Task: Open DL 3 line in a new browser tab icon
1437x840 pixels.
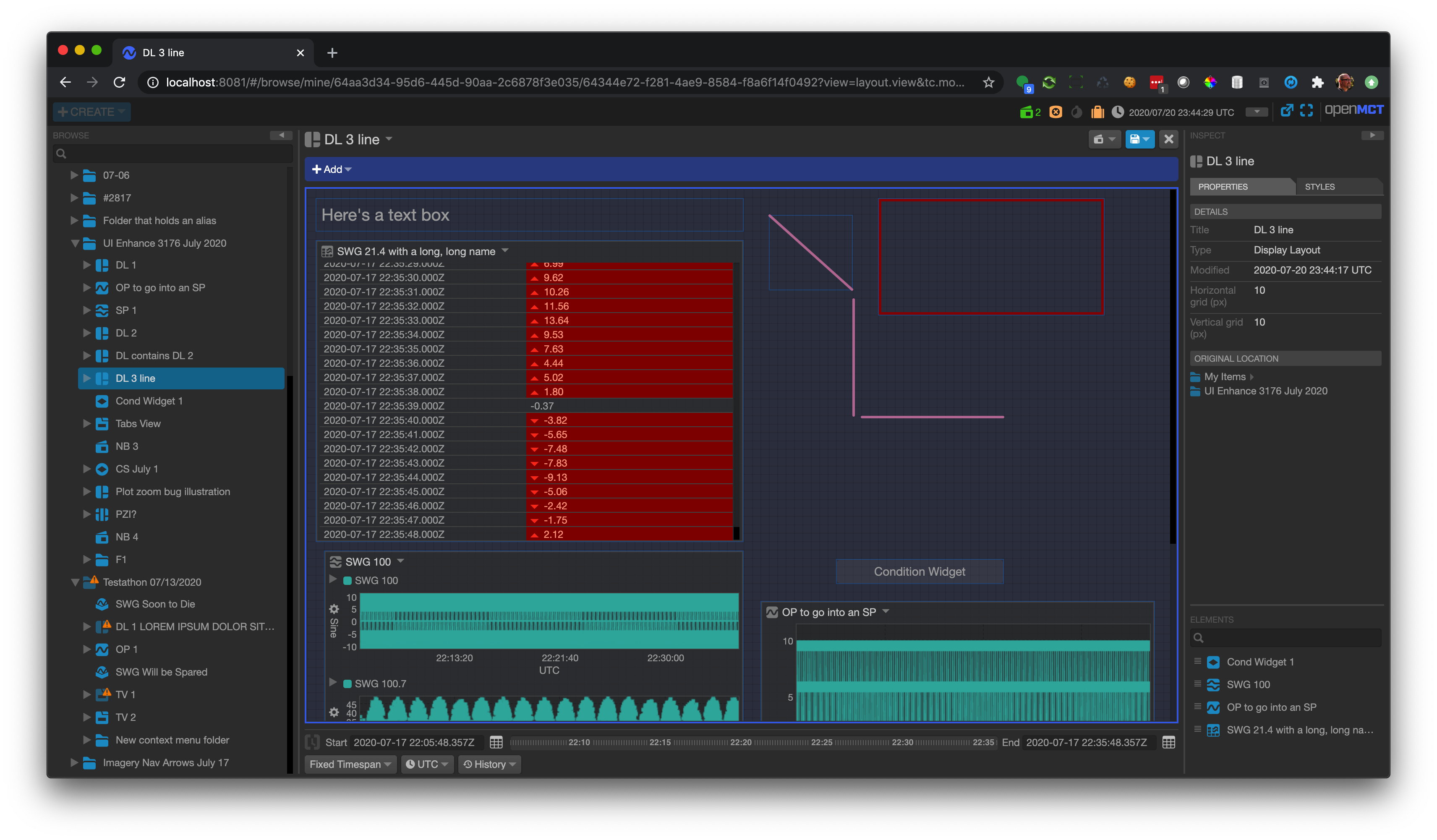Action: 1287,110
